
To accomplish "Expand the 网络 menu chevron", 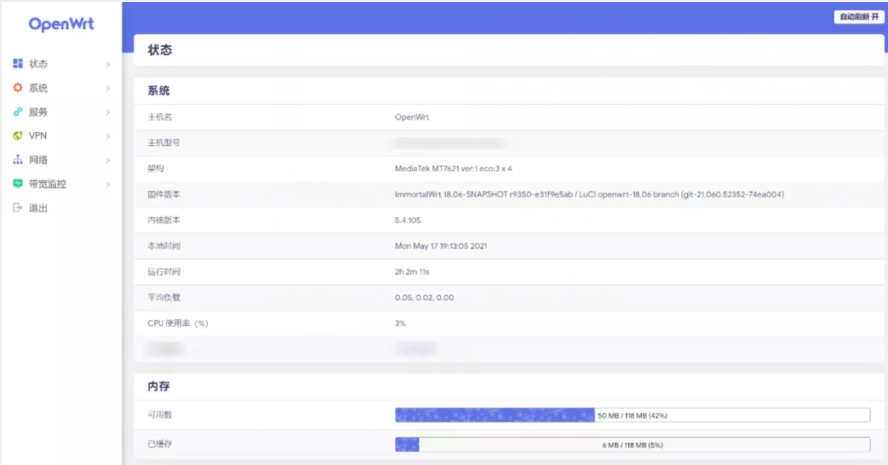I will pyautogui.click(x=108, y=160).
